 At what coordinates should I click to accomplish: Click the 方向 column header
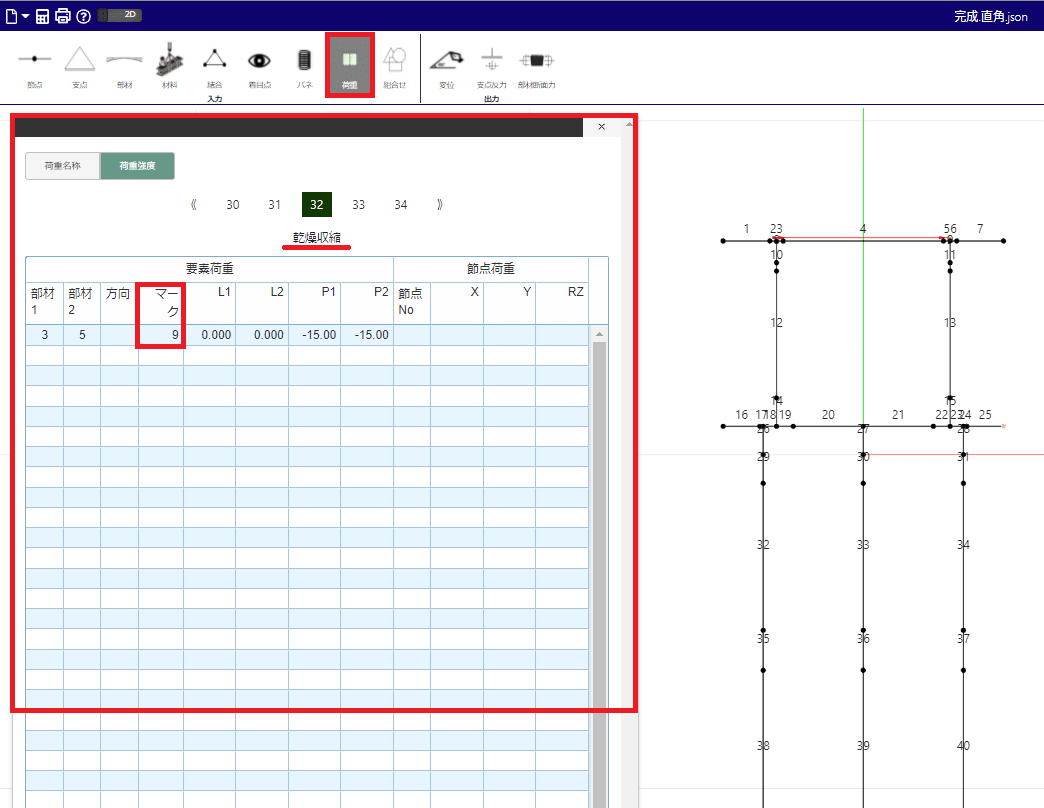pyautogui.click(x=119, y=302)
